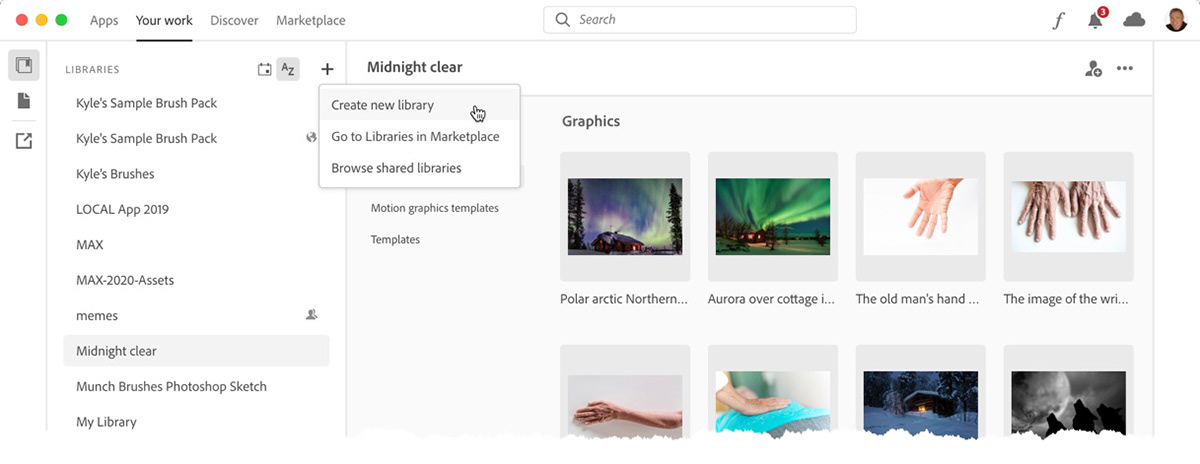Click the shared user icon beside memes

pyautogui.click(x=312, y=315)
